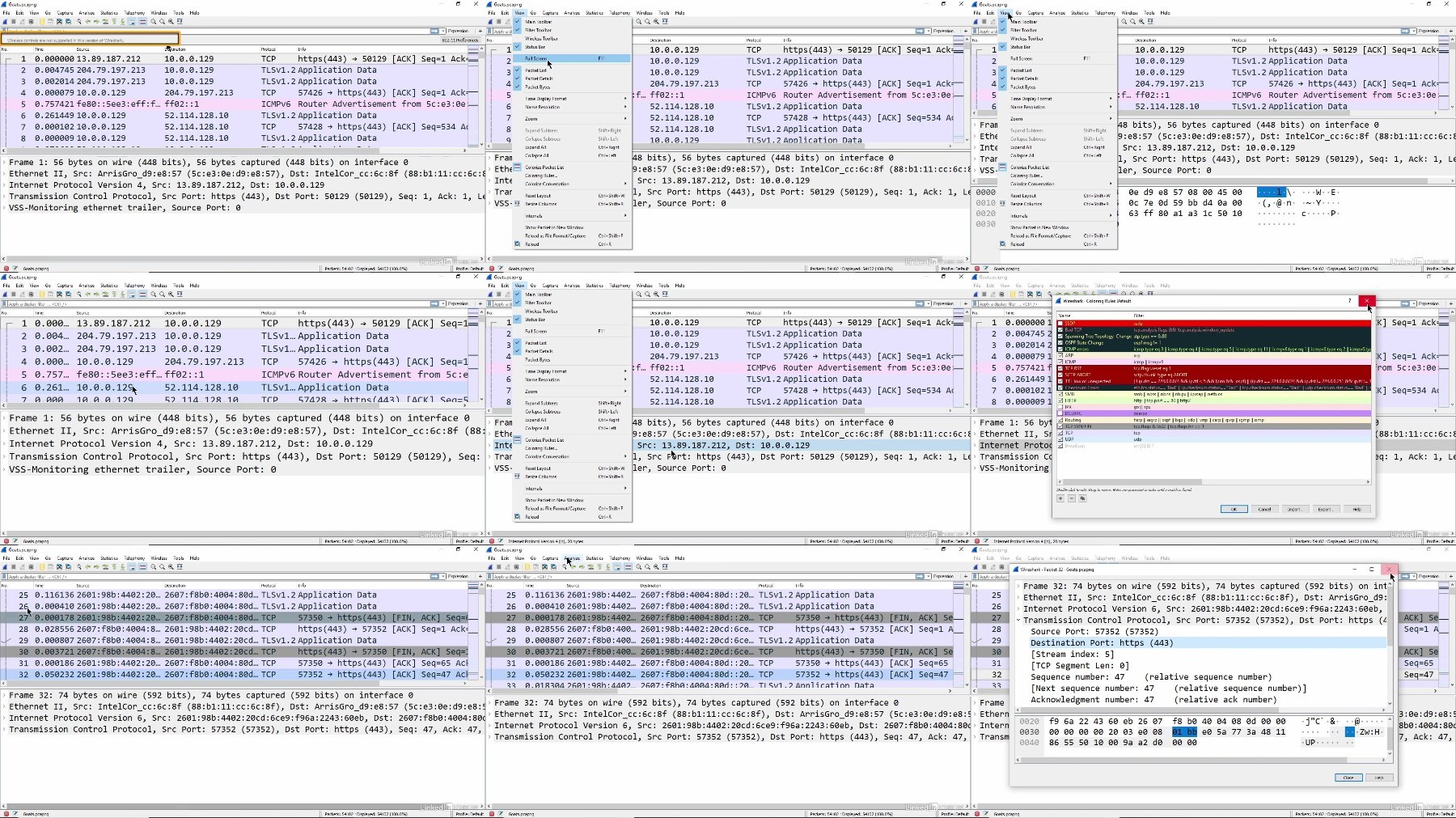Screen dimensions: 1456x818
Task: Expand Ethernet II row in Packet 32 dialog
Action: pos(1018,598)
